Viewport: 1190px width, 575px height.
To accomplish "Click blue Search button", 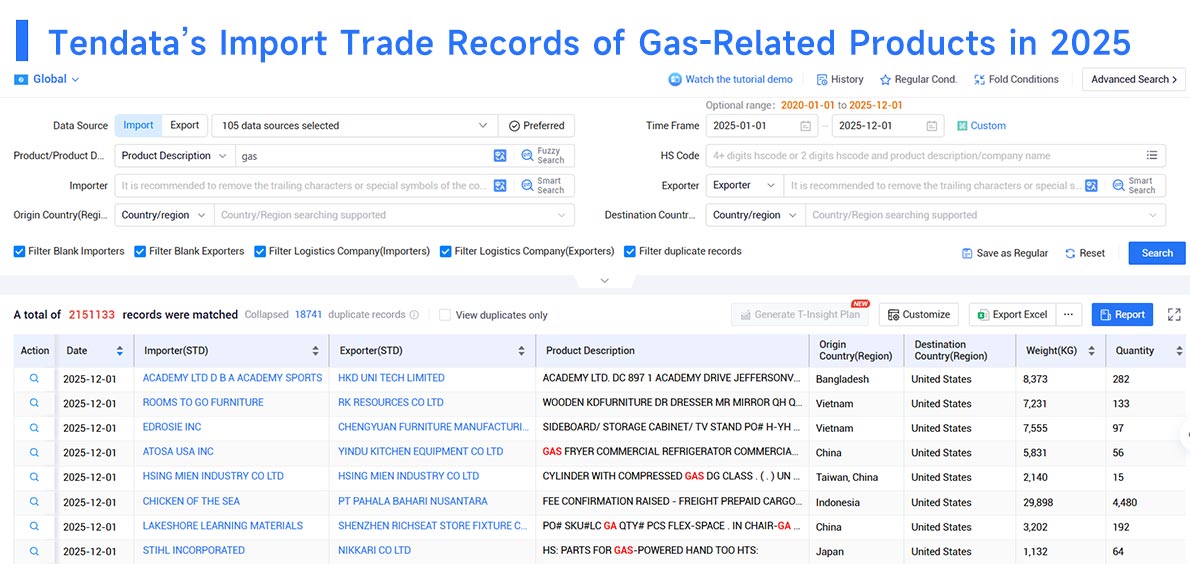I will 1157,253.
